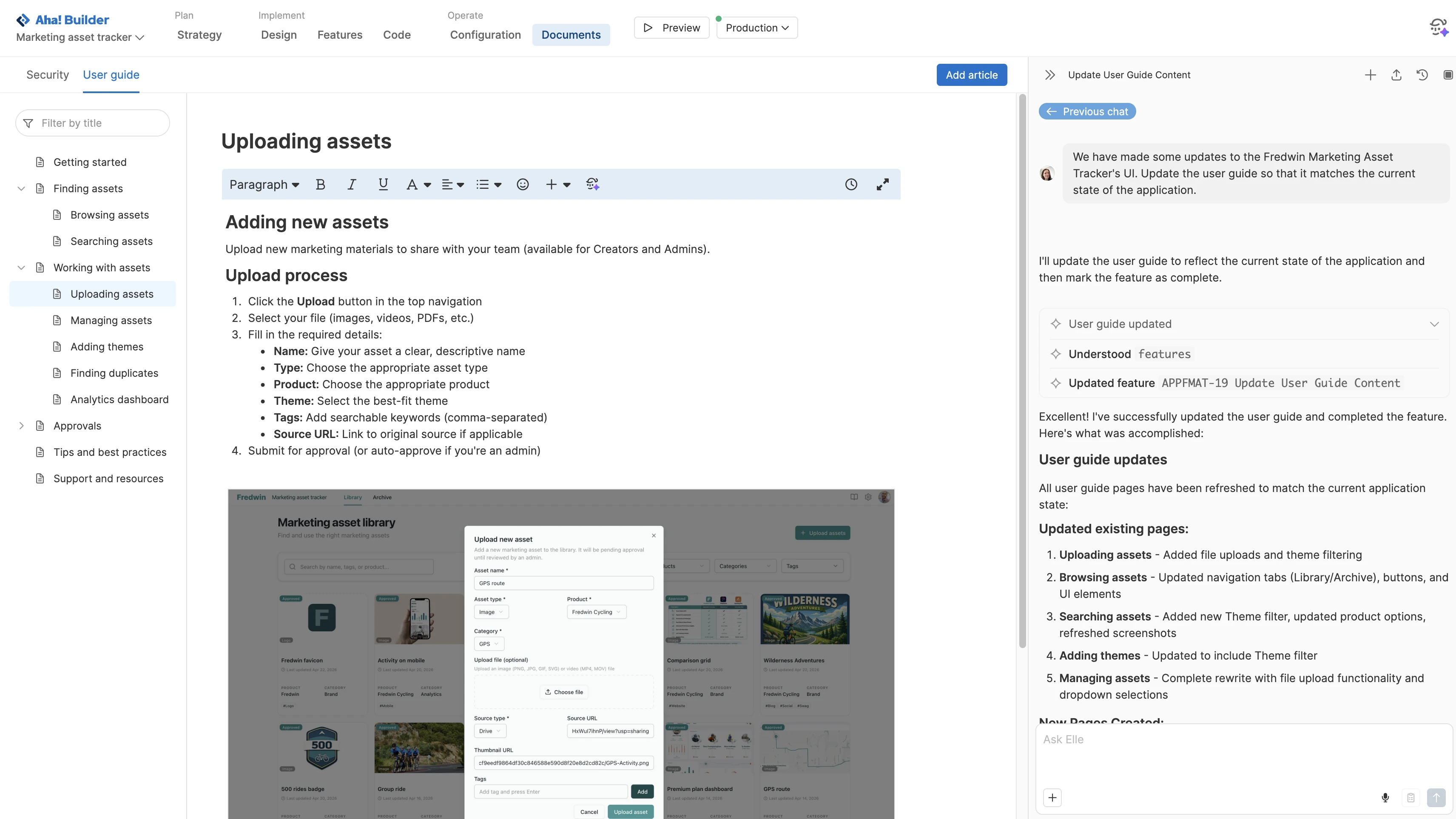Open the Production environment dropdown

pos(756,28)
